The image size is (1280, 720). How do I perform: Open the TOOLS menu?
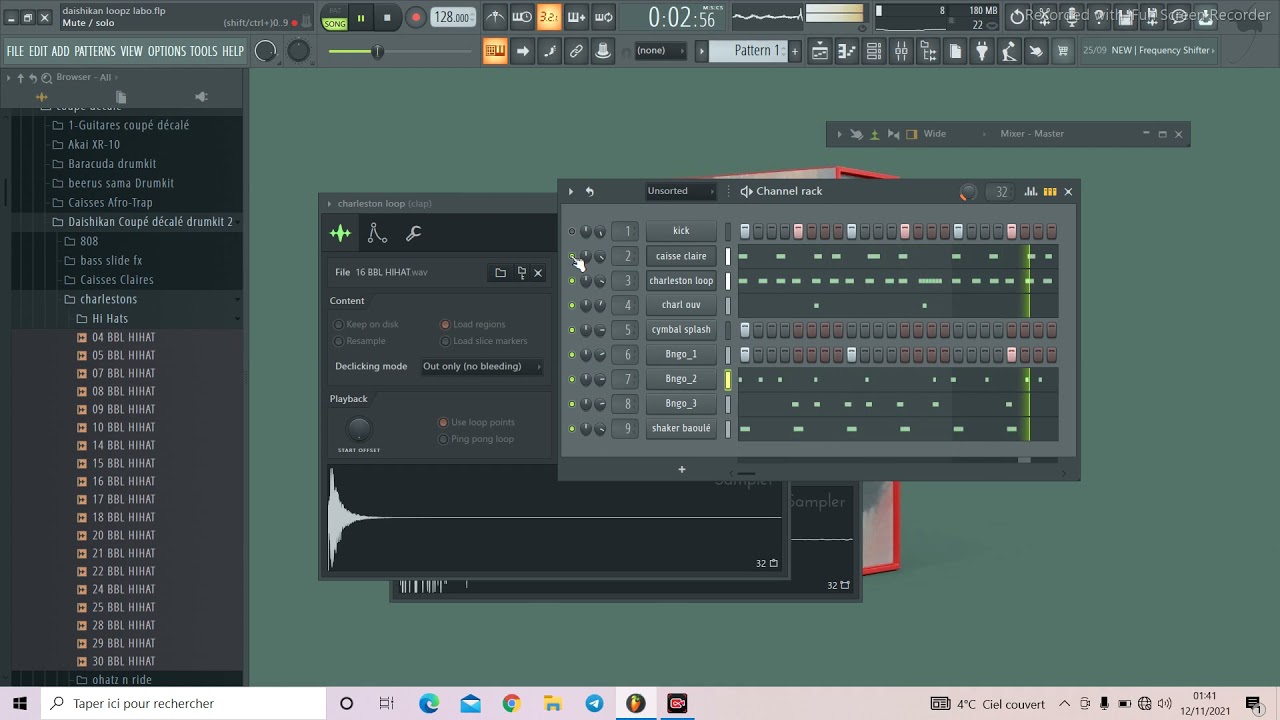tap(204, 51)
